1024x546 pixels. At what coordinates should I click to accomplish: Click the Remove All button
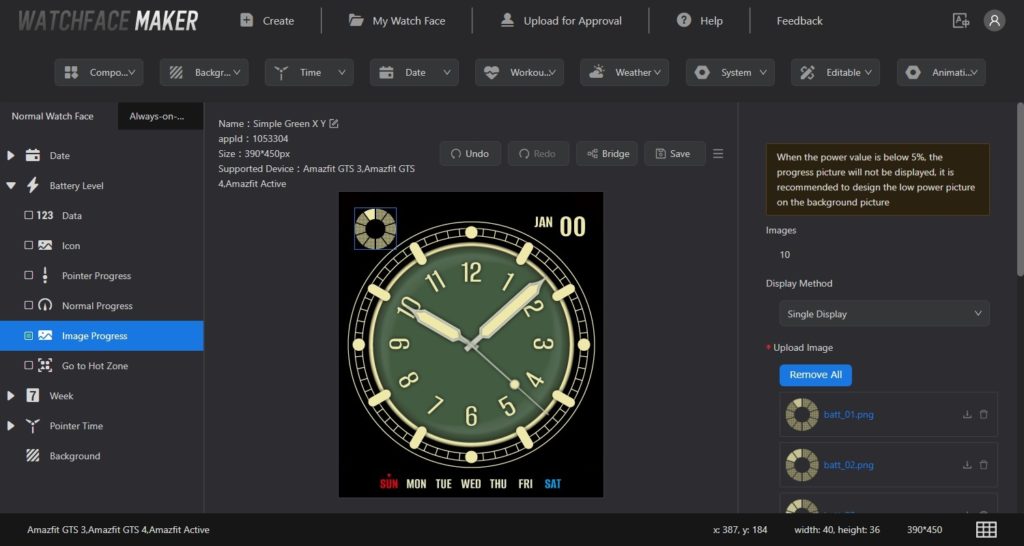click(x=815, y=375)
